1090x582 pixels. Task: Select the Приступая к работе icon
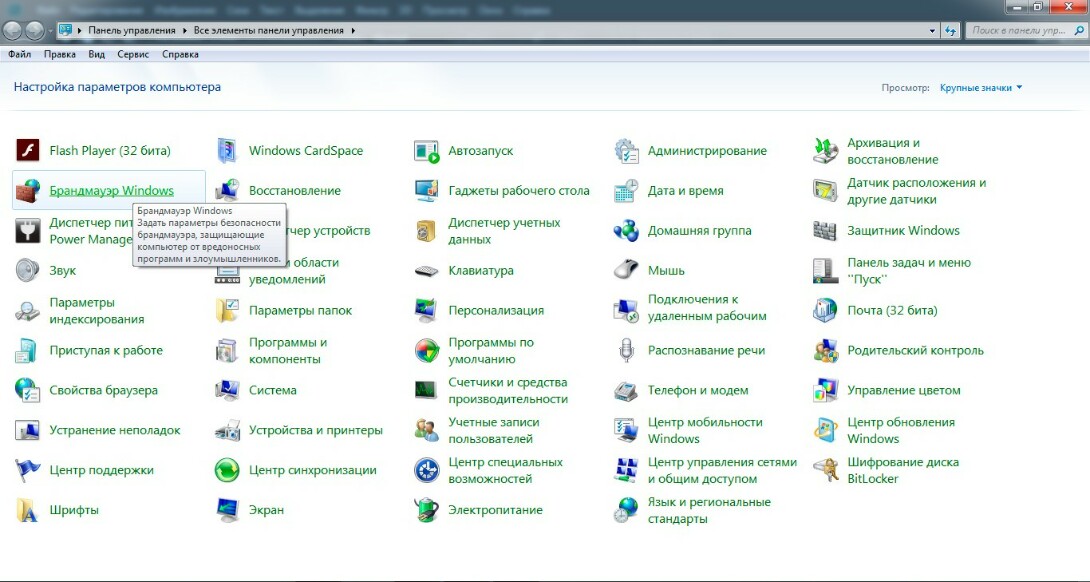[x=27, y=350]
